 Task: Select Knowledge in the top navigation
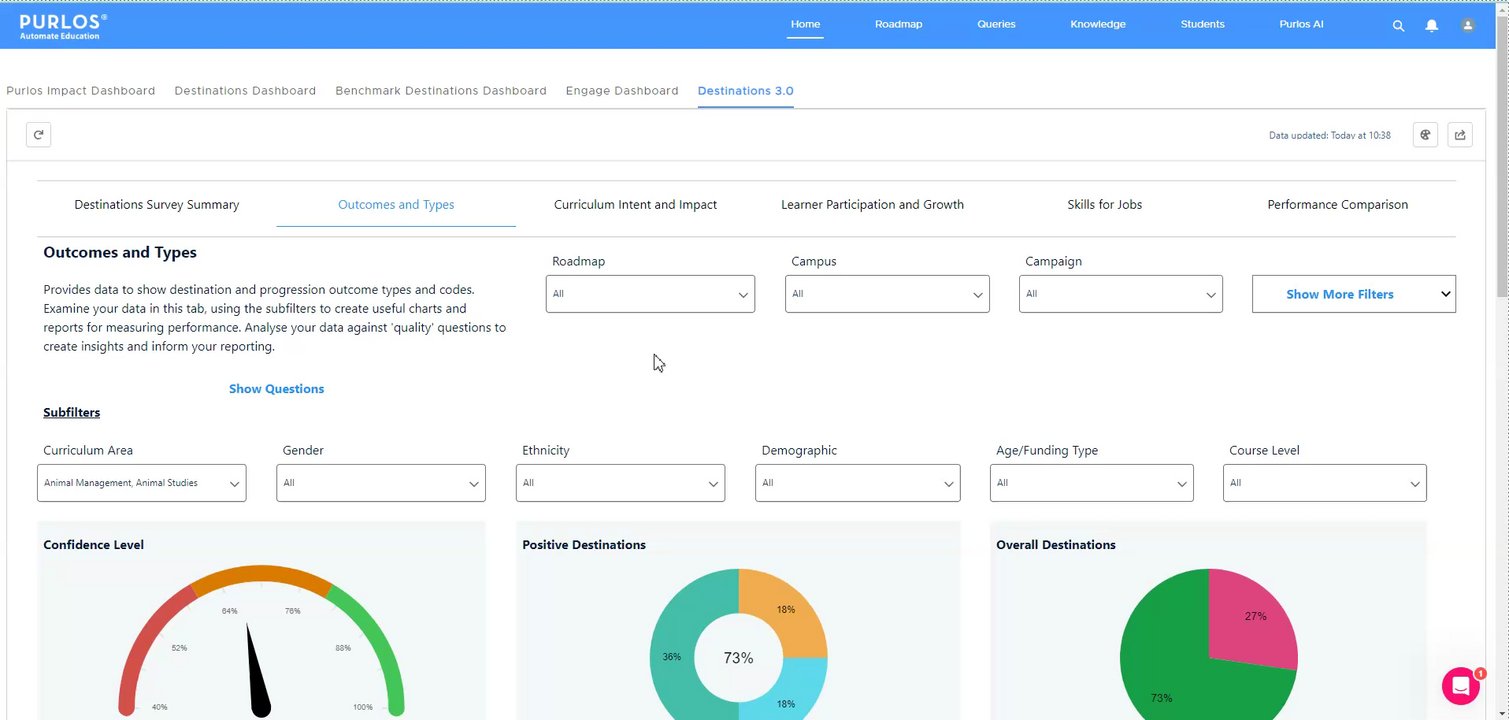1097,24
